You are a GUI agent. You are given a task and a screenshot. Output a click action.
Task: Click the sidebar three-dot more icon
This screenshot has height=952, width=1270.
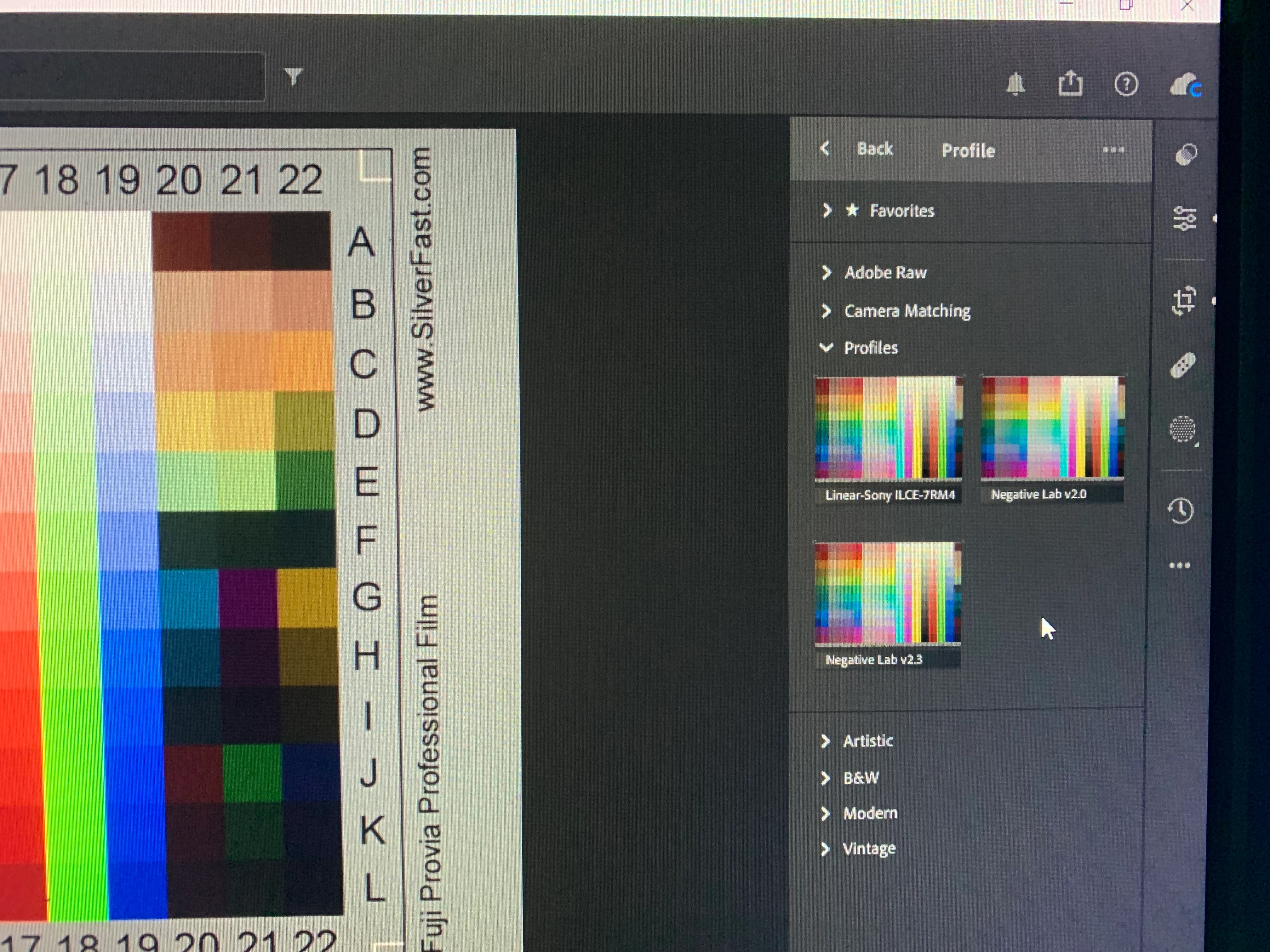(x=1179, y=565)
